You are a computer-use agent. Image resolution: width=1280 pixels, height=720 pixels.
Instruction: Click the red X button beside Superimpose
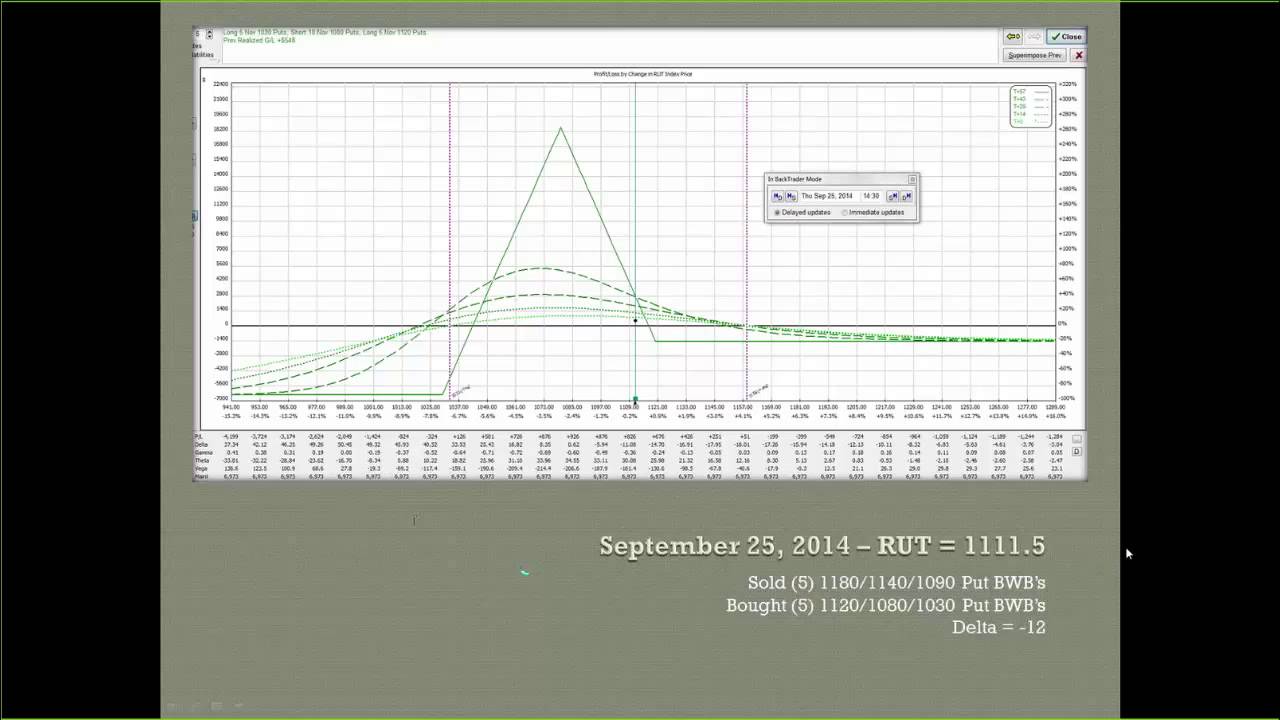(x=1078, y=55)
